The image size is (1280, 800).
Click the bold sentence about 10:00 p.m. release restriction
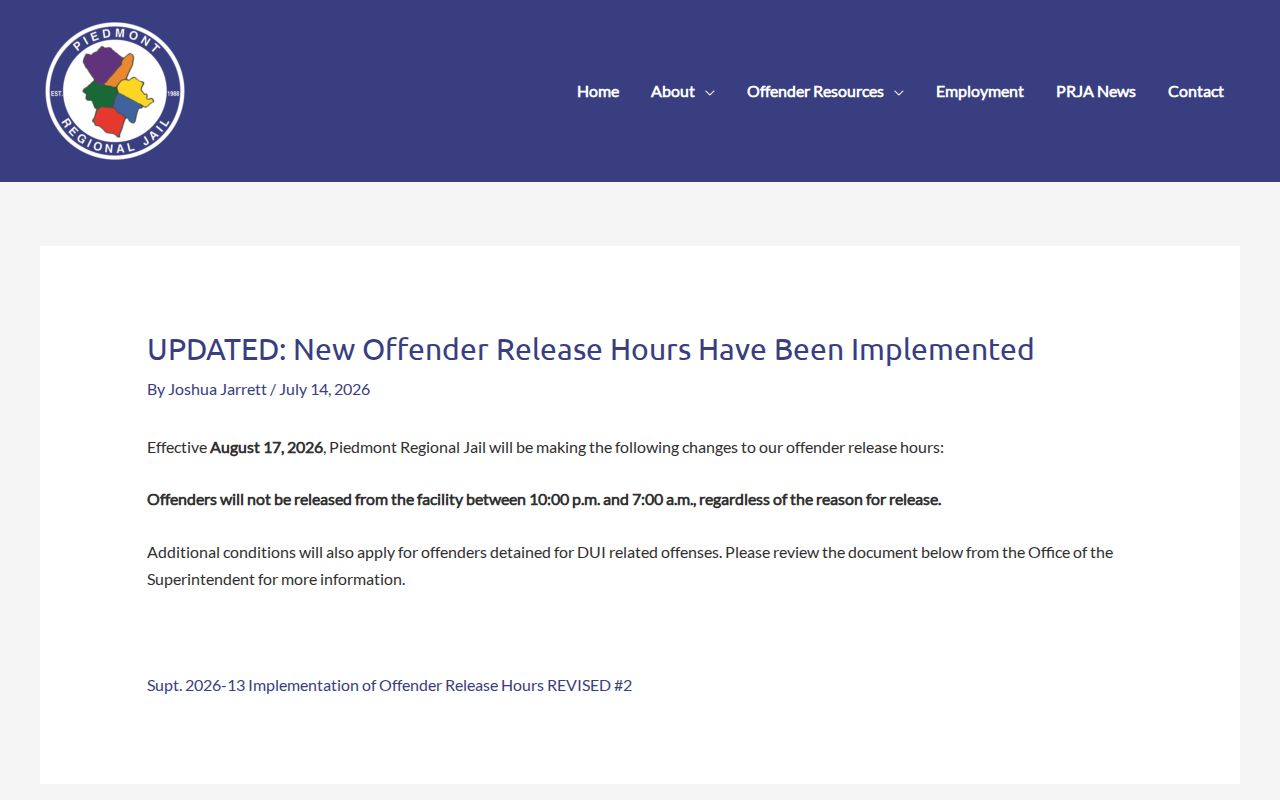[x=544, y=499]
